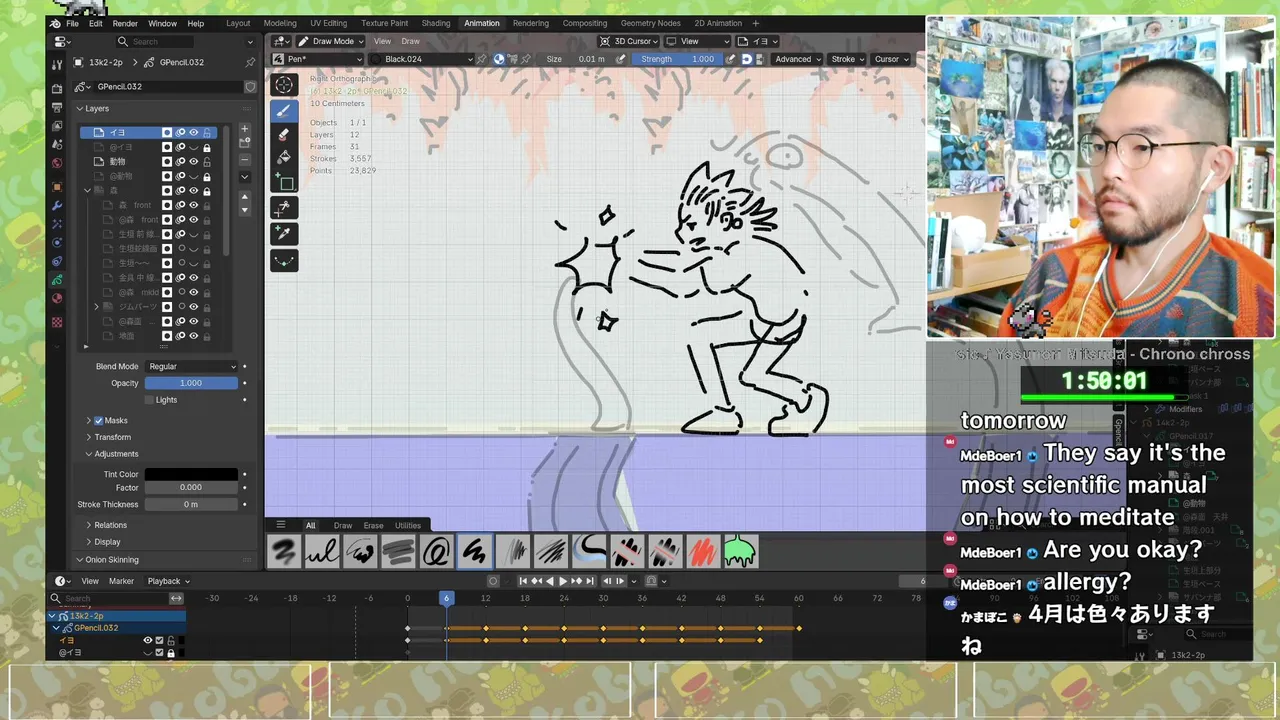Adjust the Strength slider
The width and height of the screenshot is (1280, 720).
[677, 59]
